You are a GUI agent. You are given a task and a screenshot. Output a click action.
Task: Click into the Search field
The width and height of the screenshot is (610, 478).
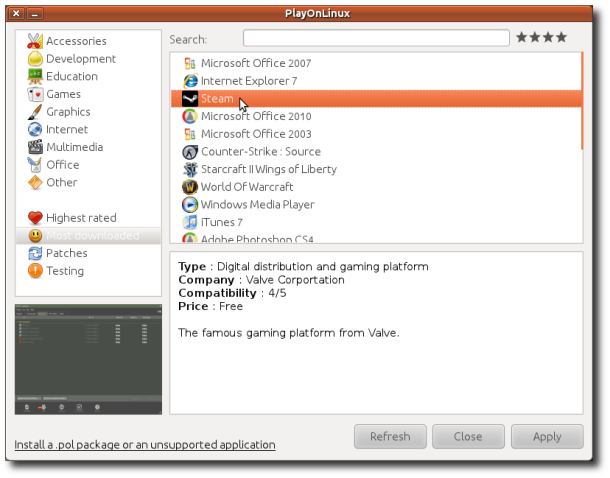pos(376,38)
